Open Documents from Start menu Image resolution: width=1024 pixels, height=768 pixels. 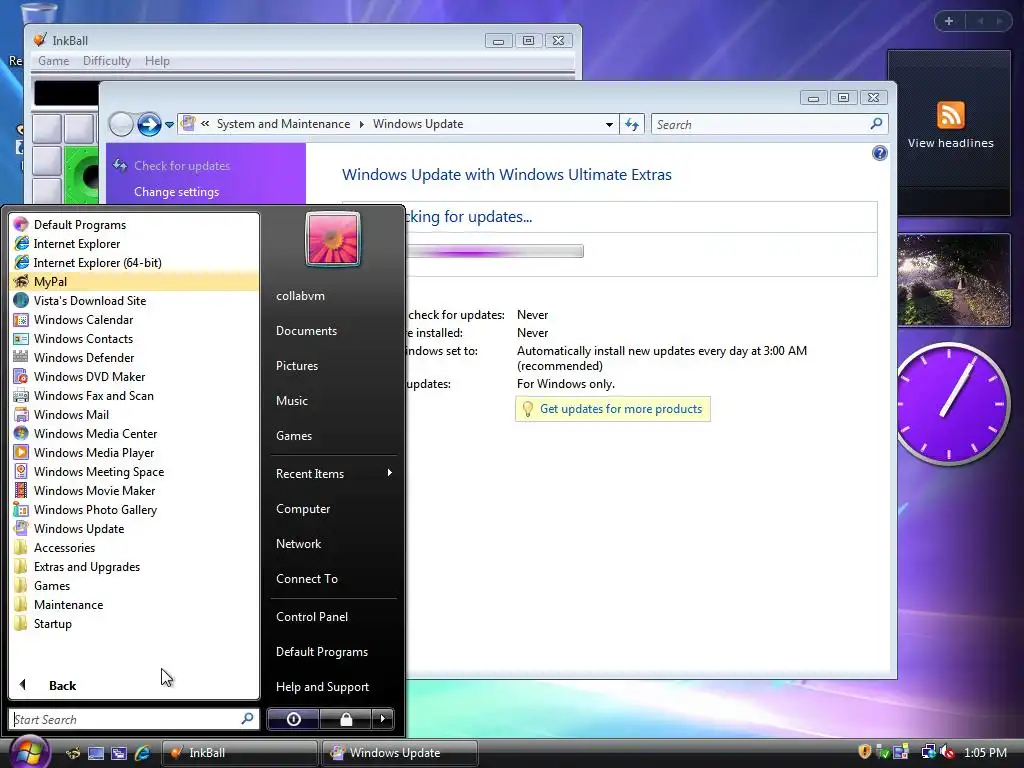(306, 330)
